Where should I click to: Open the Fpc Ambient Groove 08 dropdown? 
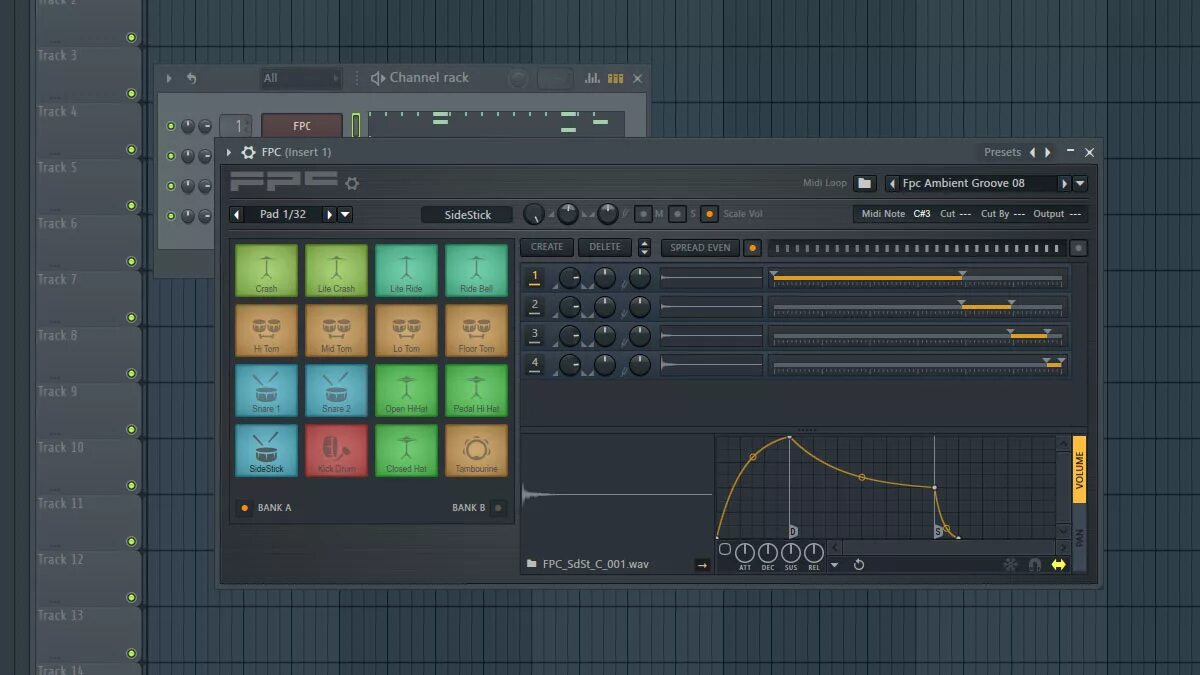pyautogui.click(x=1080, y=184)
